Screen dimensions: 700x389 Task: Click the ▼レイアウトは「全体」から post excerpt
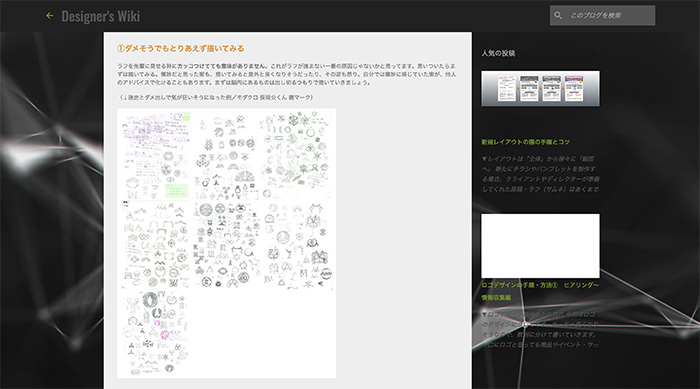[540, 174]
